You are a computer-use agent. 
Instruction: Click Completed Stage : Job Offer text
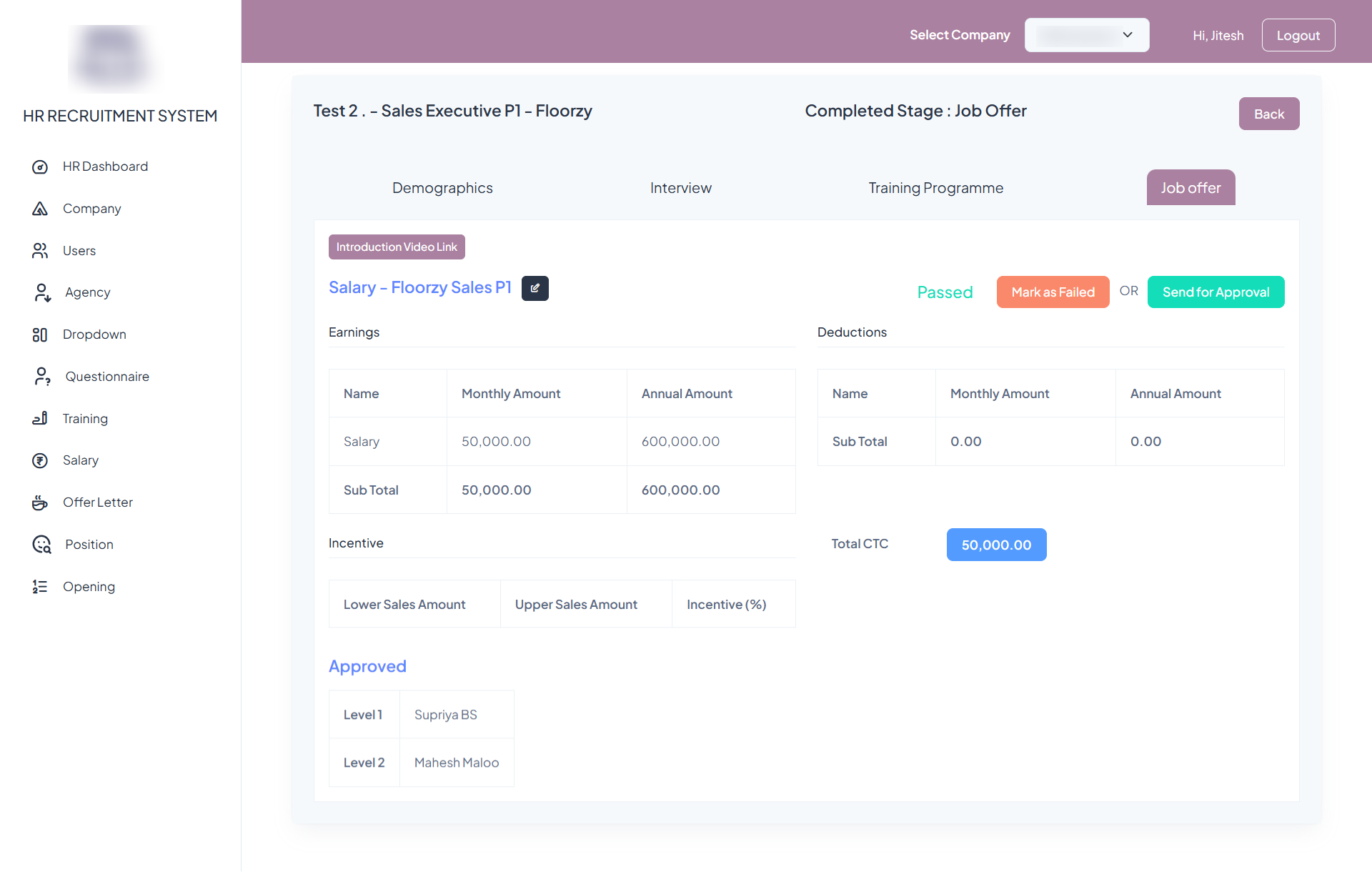click(x=916, y=111)
